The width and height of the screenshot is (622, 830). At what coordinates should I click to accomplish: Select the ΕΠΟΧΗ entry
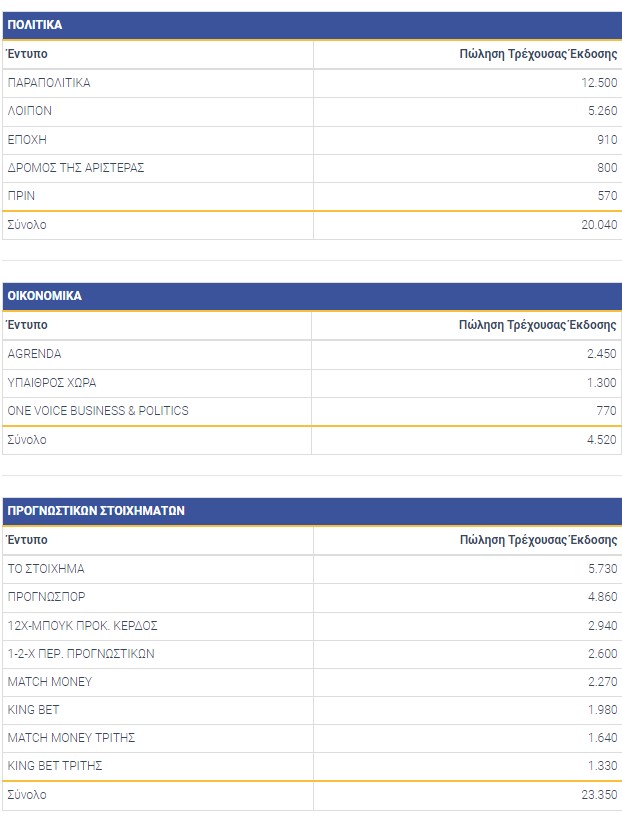coord(27,139)
